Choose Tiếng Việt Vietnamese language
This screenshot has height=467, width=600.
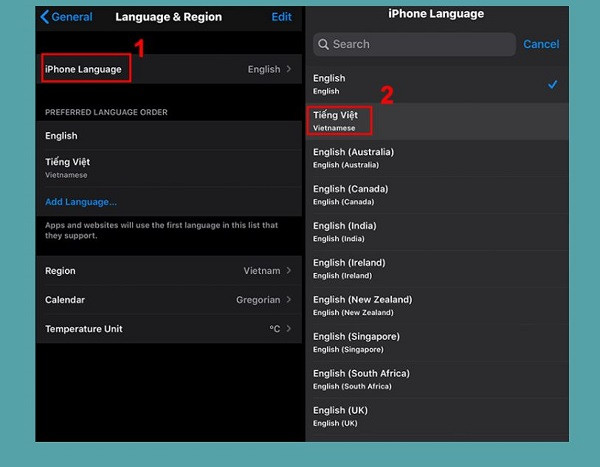[x=437, y=121]
